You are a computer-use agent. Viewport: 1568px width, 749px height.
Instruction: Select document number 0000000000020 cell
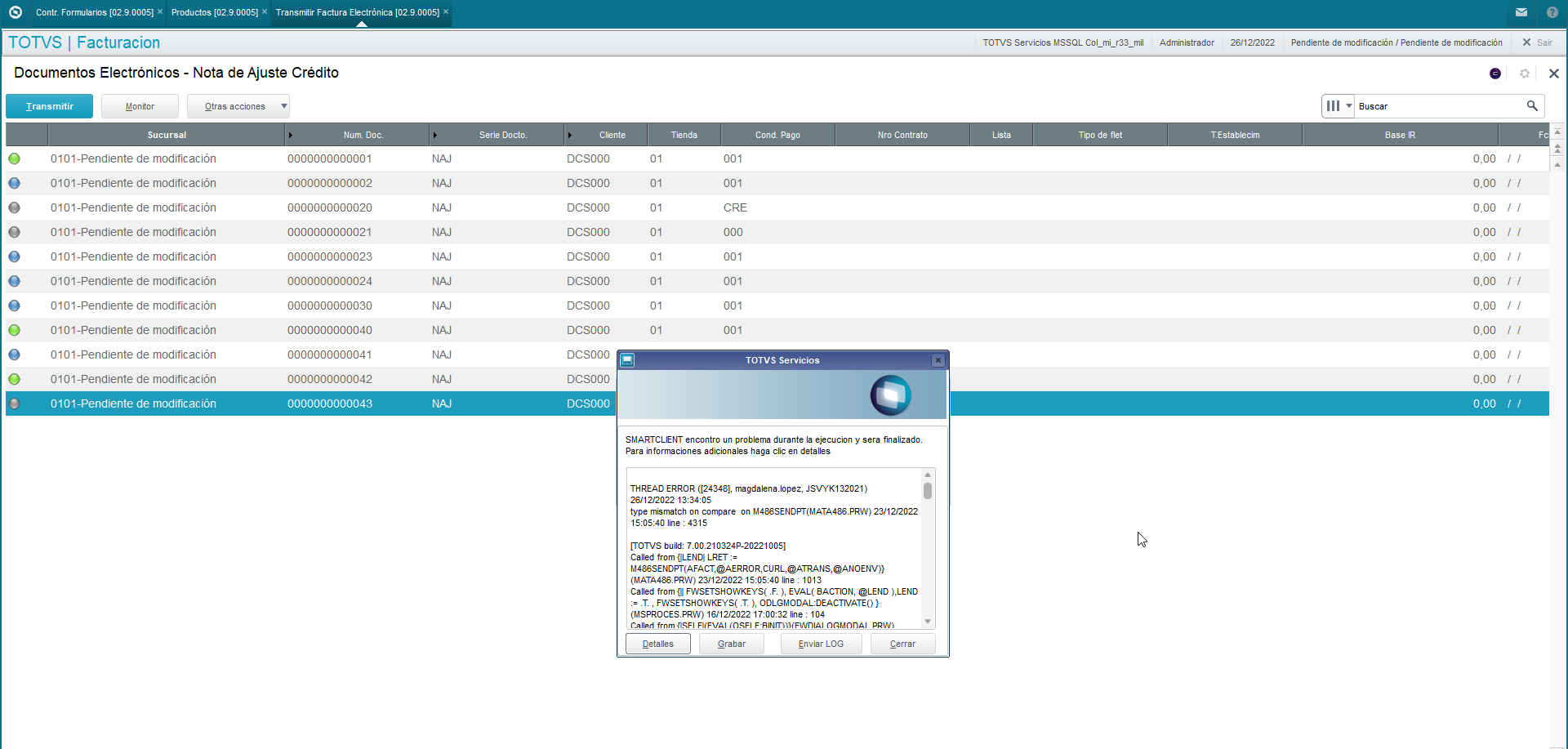pos(330,207)
